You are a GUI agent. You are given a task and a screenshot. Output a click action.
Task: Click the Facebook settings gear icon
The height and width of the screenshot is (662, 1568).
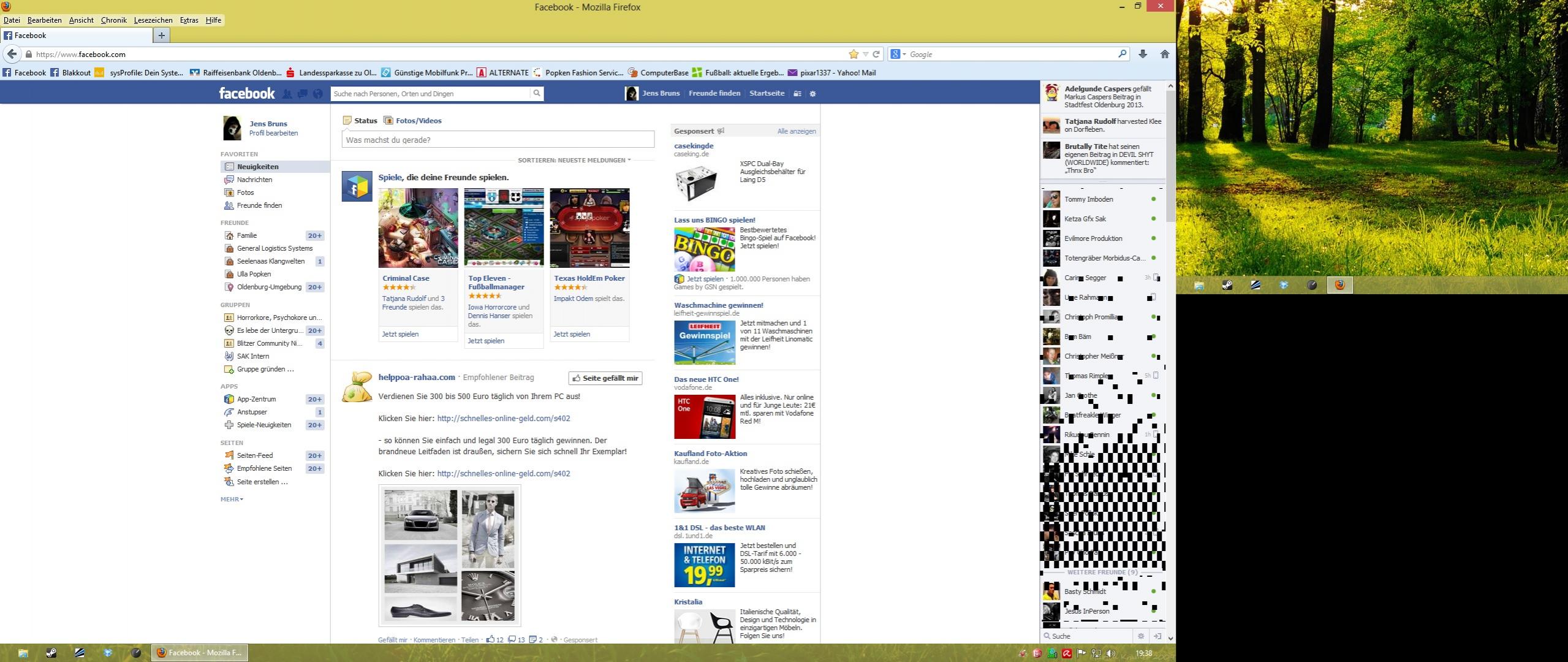coord(812,94)
